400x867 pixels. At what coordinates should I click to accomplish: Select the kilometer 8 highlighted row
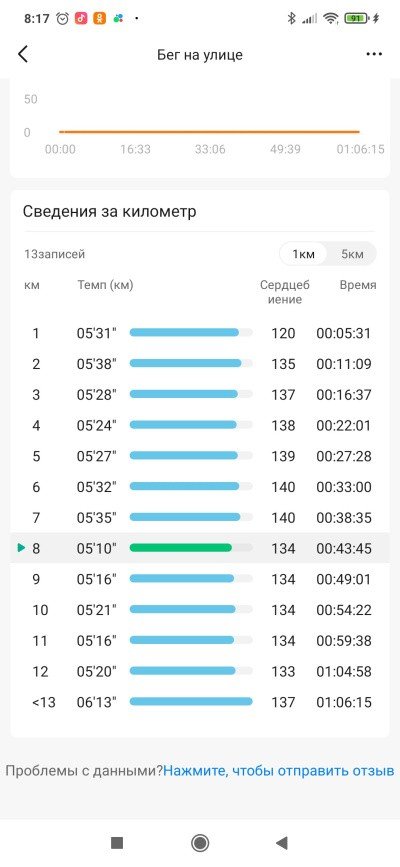(200, 549)
